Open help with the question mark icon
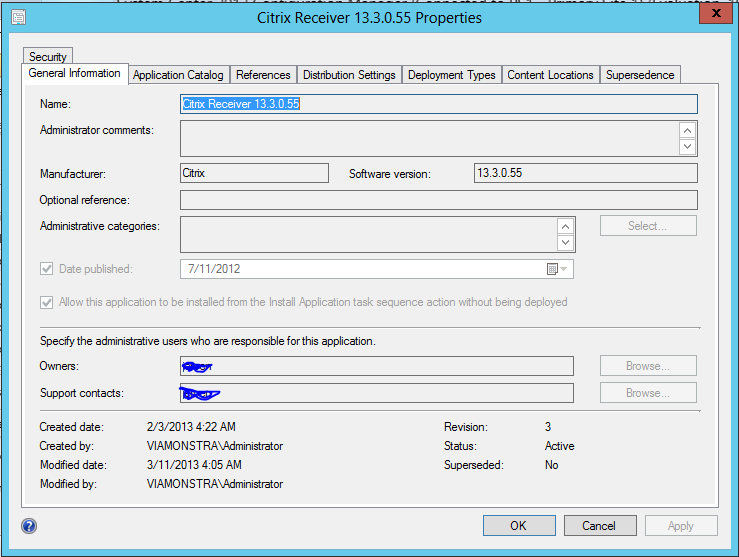 [29, 526]
